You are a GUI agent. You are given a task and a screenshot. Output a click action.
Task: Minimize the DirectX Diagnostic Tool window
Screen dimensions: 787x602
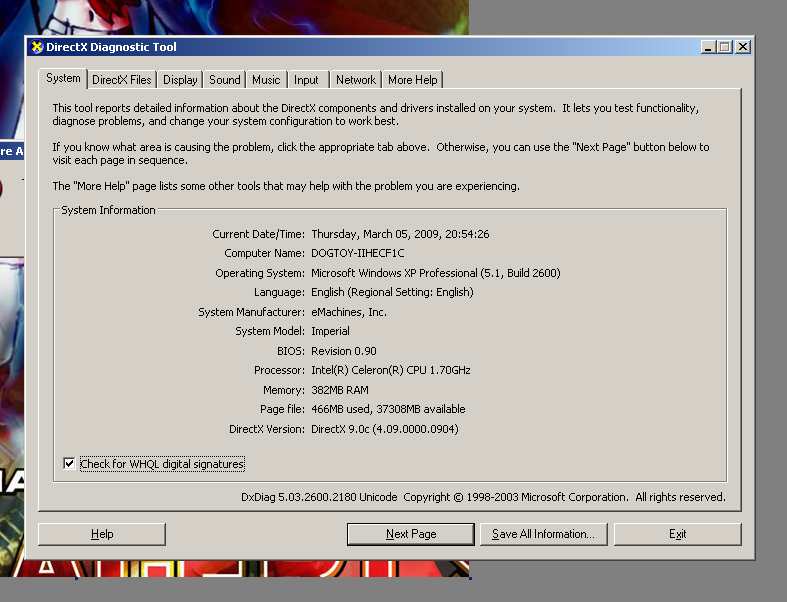(708, 47)
